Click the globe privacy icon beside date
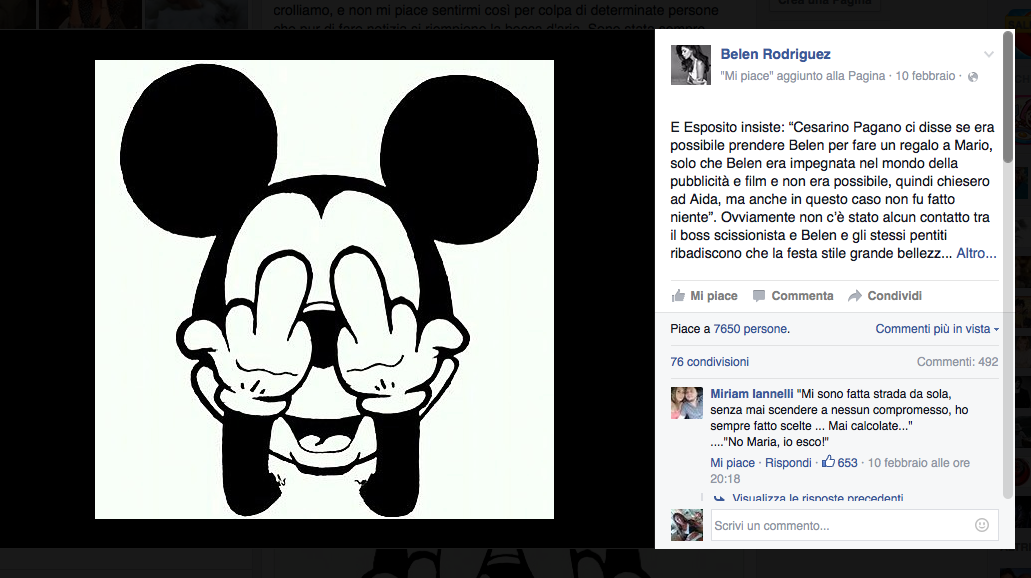This screenshot has height=578, width=1031. coord(973,76)
